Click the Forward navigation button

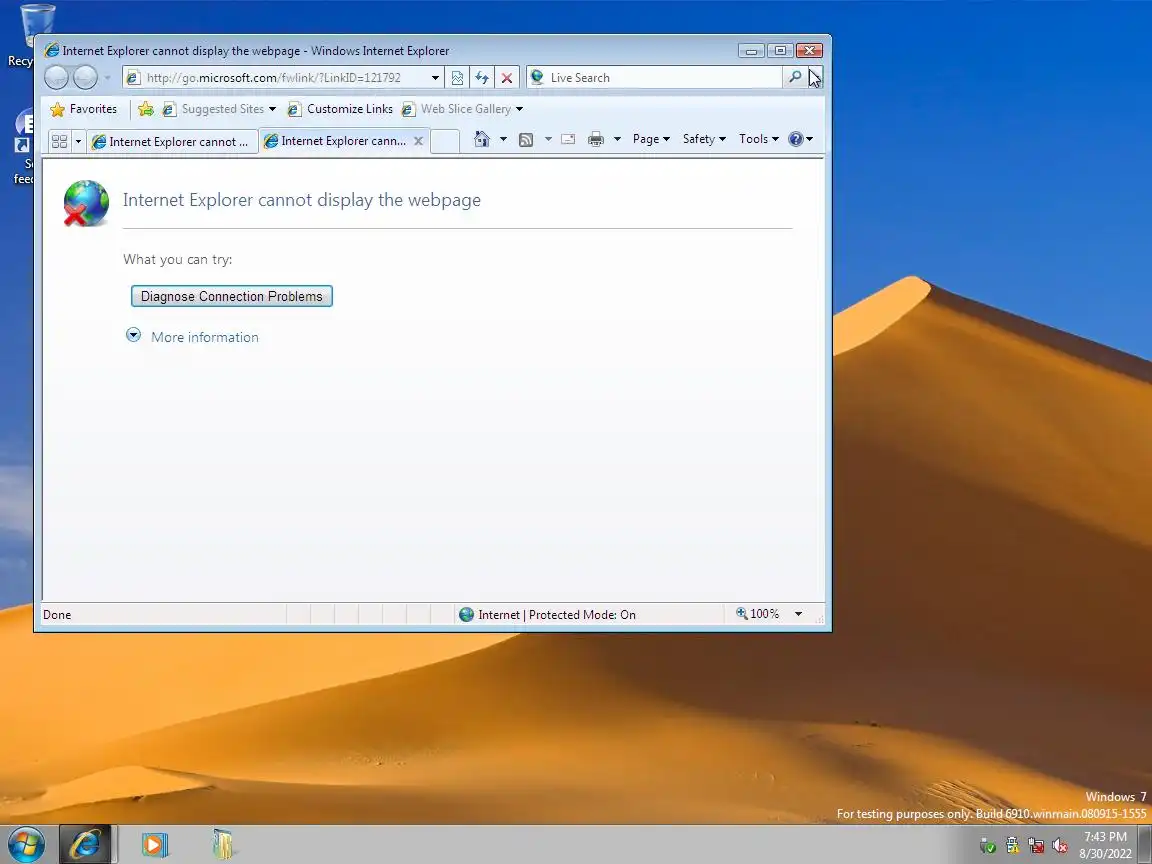[x=85, y=77]
